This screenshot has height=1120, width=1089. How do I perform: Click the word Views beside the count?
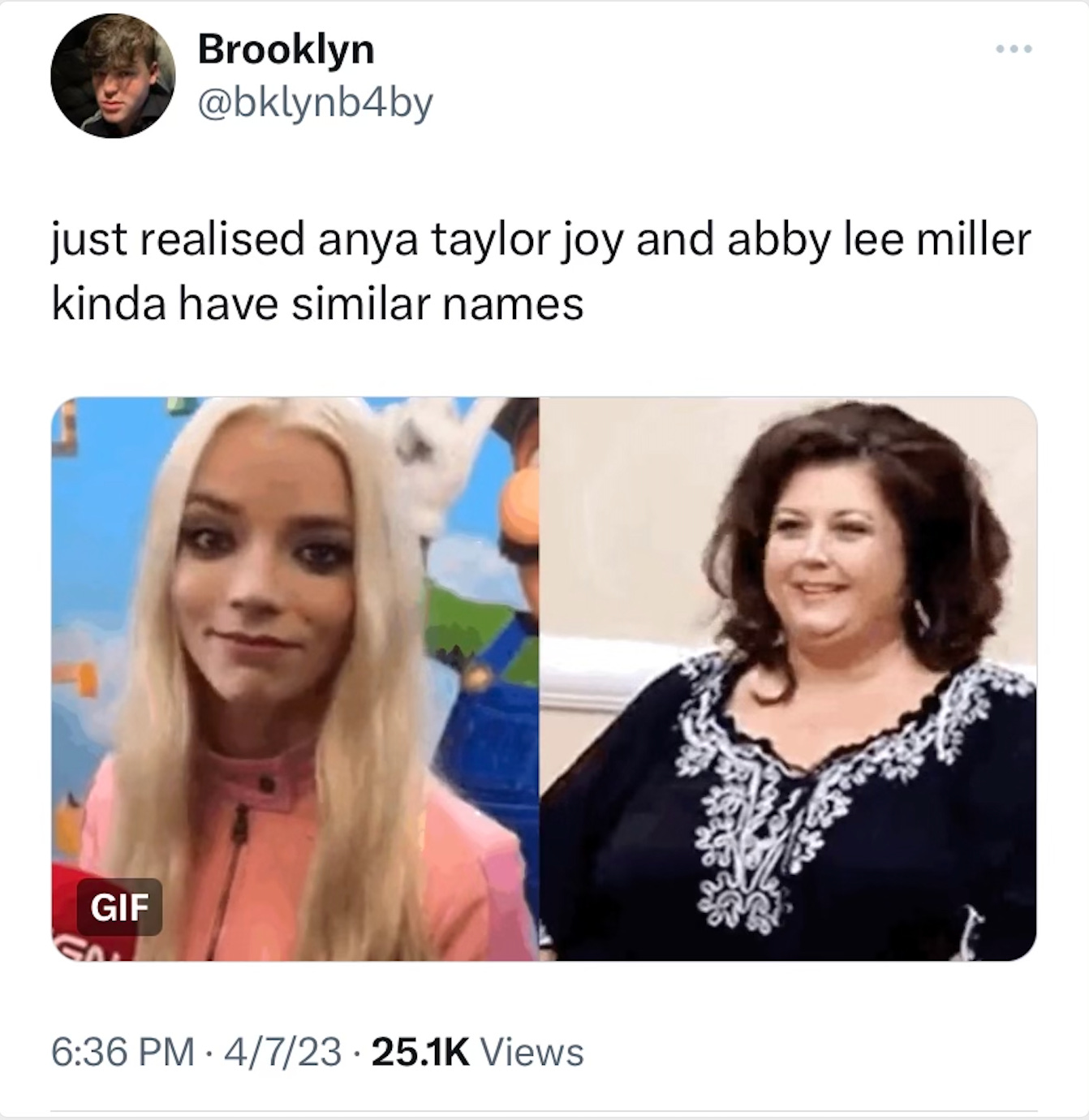coord(532,1052)
